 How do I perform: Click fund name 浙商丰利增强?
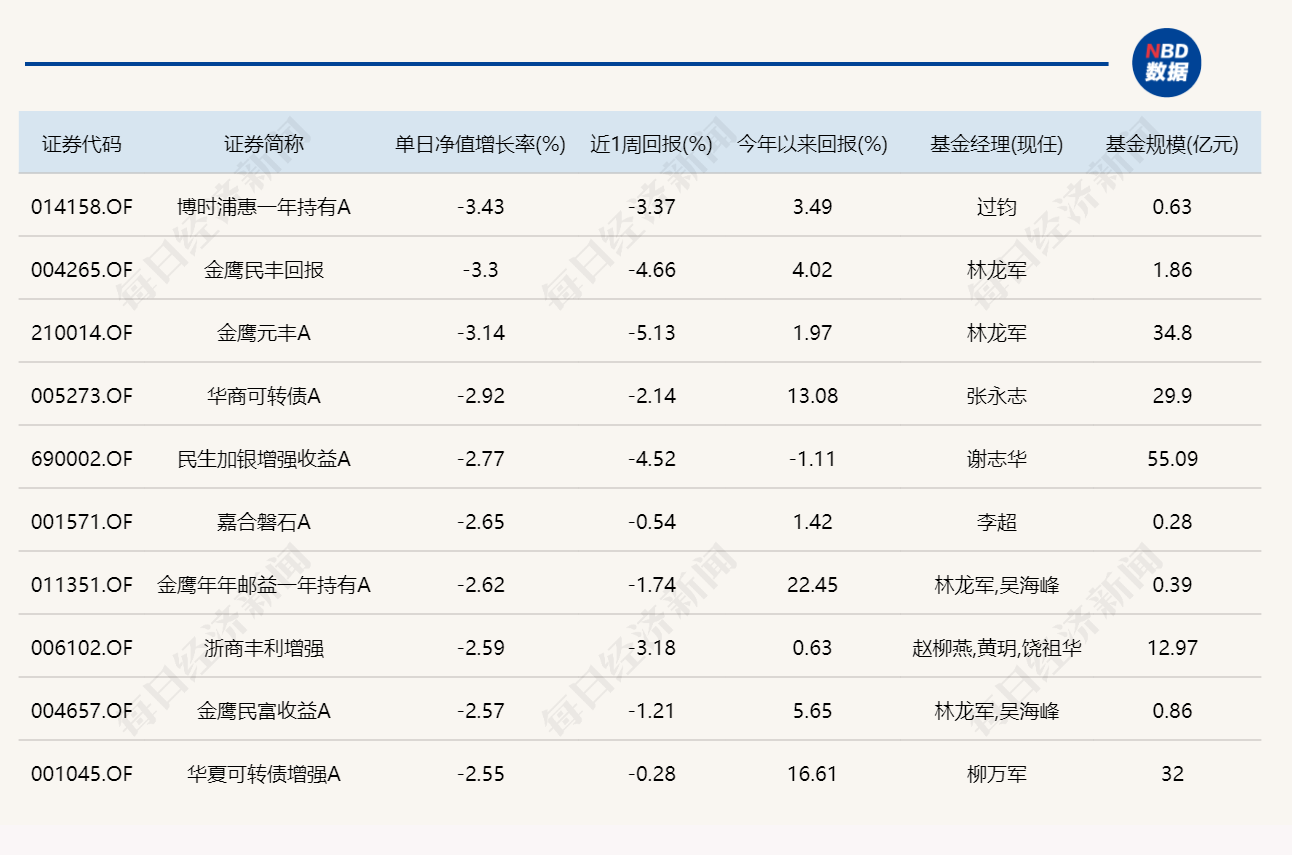click(x=264, y=648)
